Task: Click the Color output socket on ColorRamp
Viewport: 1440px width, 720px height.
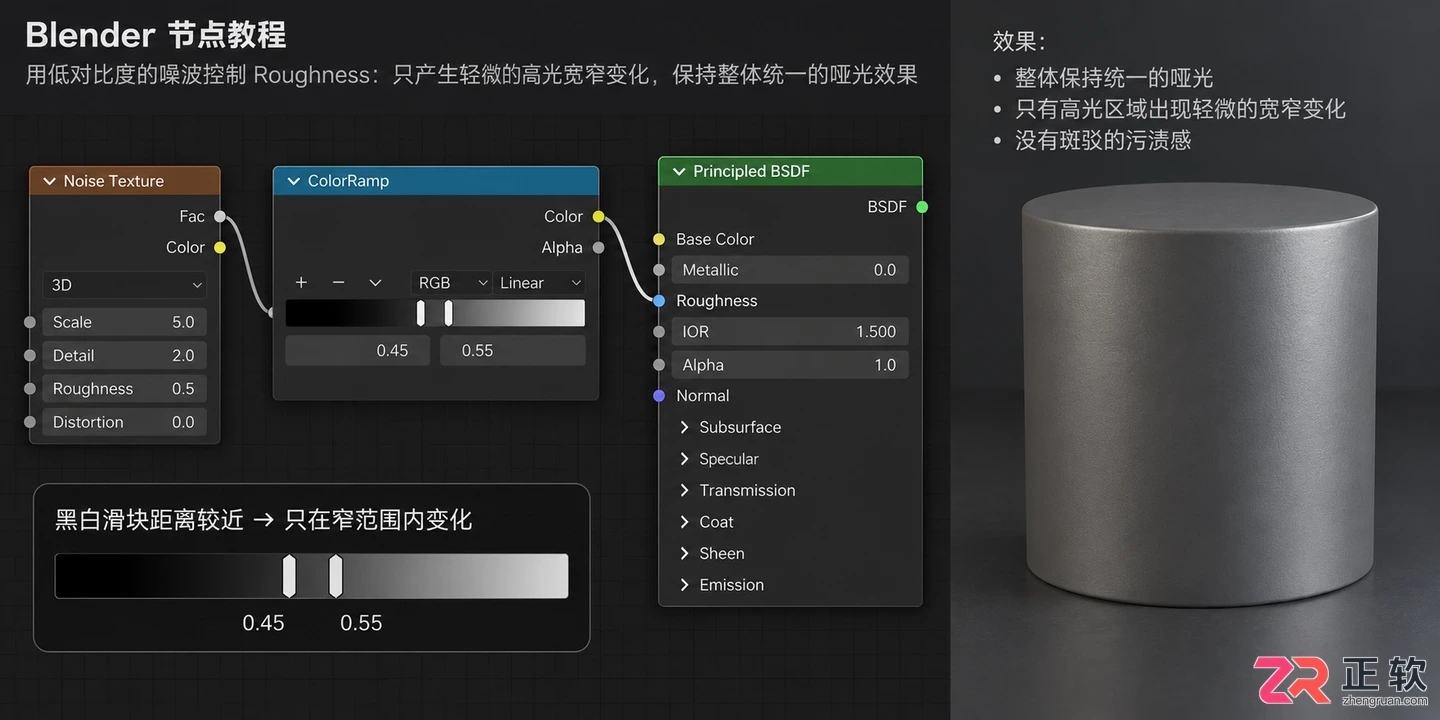Action: tap(598, 216)
